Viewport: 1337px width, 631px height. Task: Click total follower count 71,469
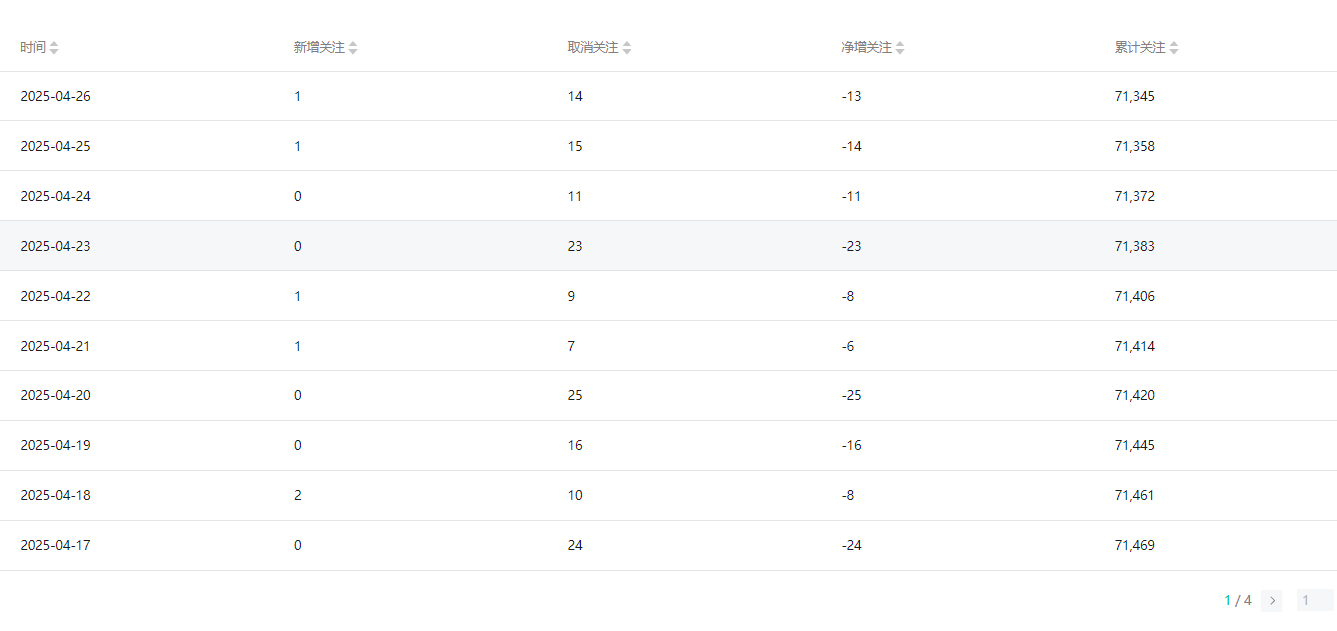pyautogui.click(x=1134, y=546)
